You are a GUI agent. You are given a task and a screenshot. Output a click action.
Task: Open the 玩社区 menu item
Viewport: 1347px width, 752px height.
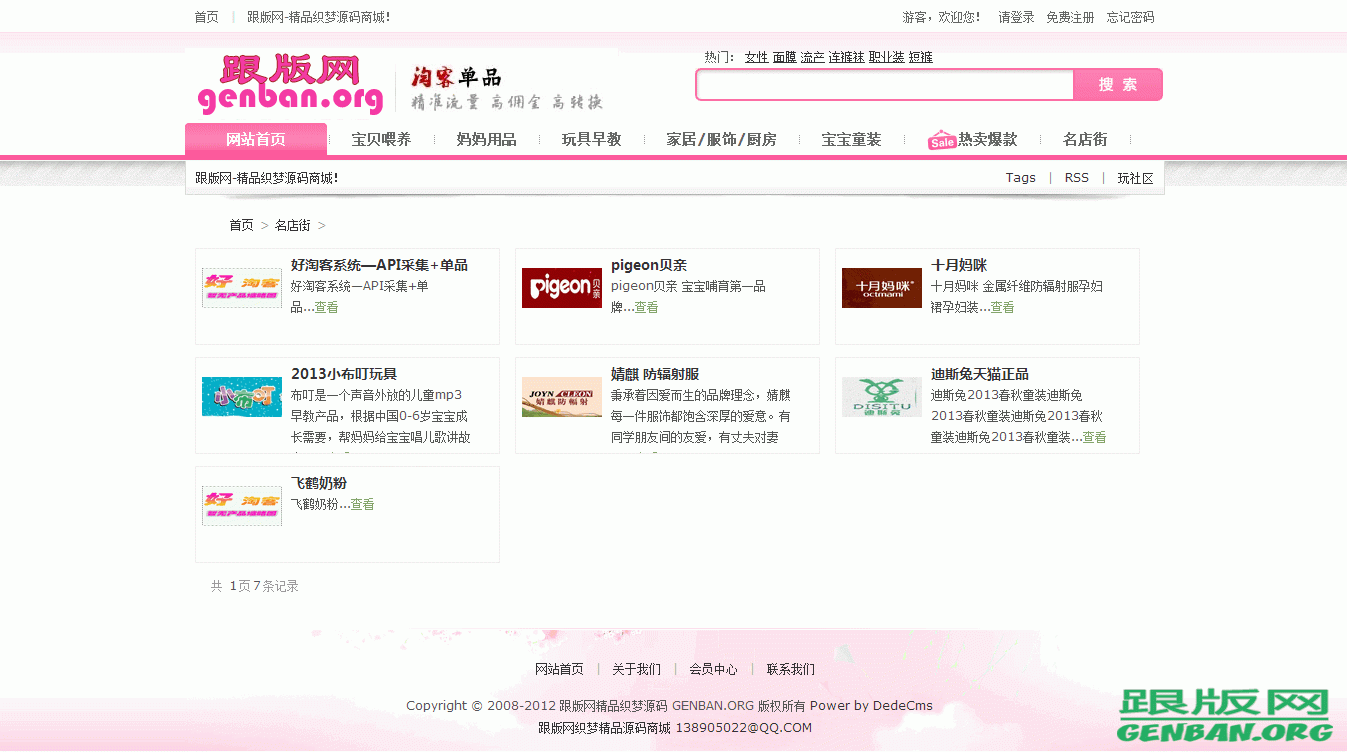point(1134,177)
